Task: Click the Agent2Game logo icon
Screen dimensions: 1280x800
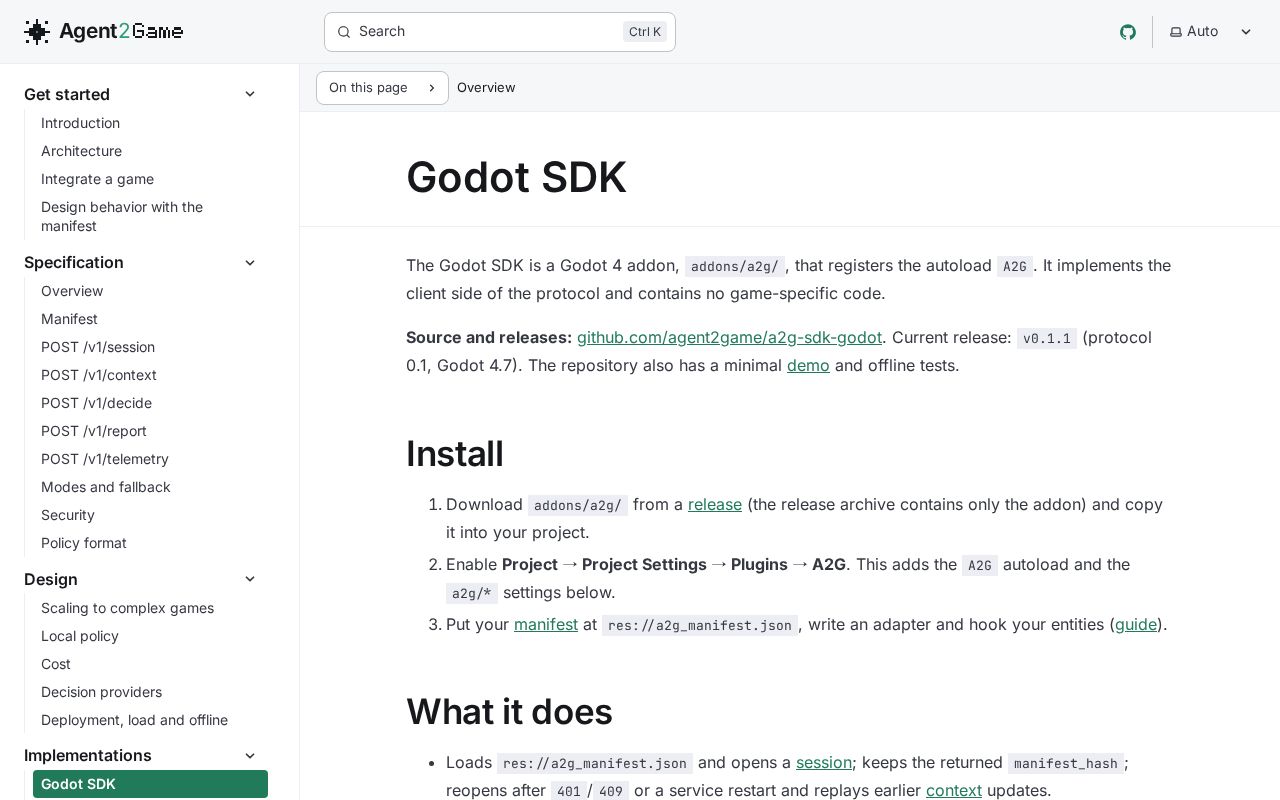Action: [x=37, y=32]
